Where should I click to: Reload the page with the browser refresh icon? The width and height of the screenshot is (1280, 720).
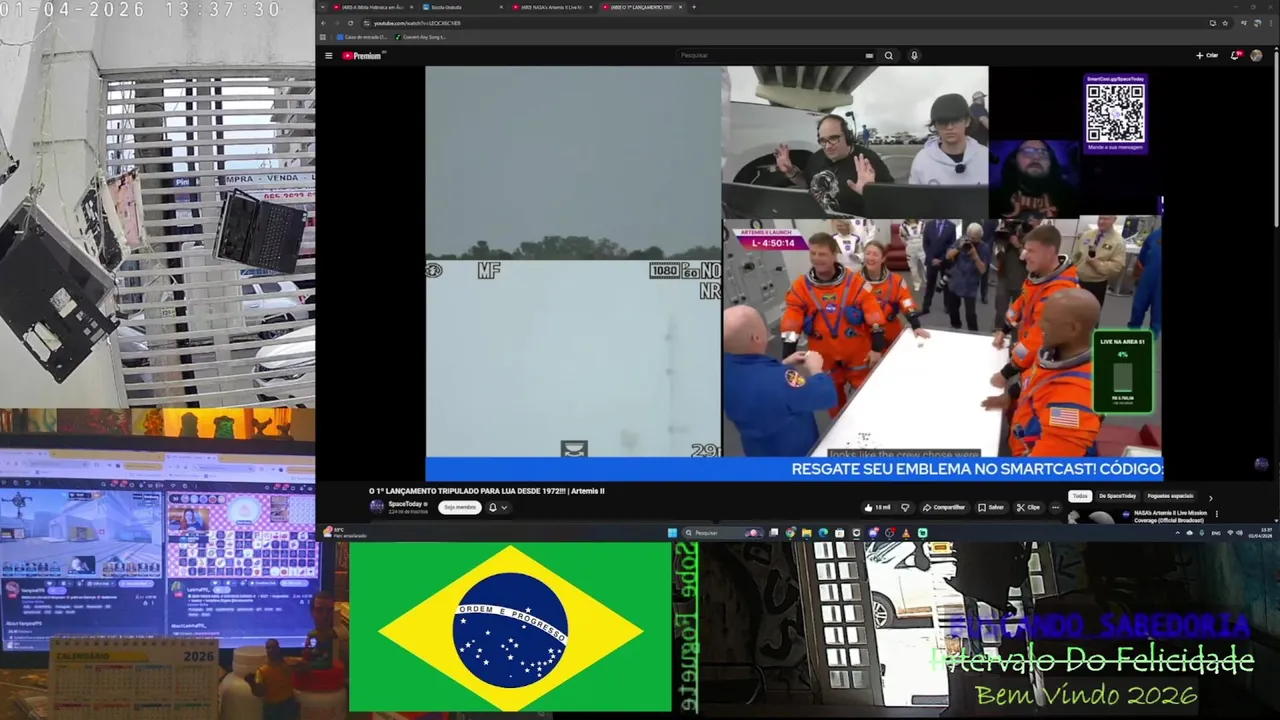[350, 23]
